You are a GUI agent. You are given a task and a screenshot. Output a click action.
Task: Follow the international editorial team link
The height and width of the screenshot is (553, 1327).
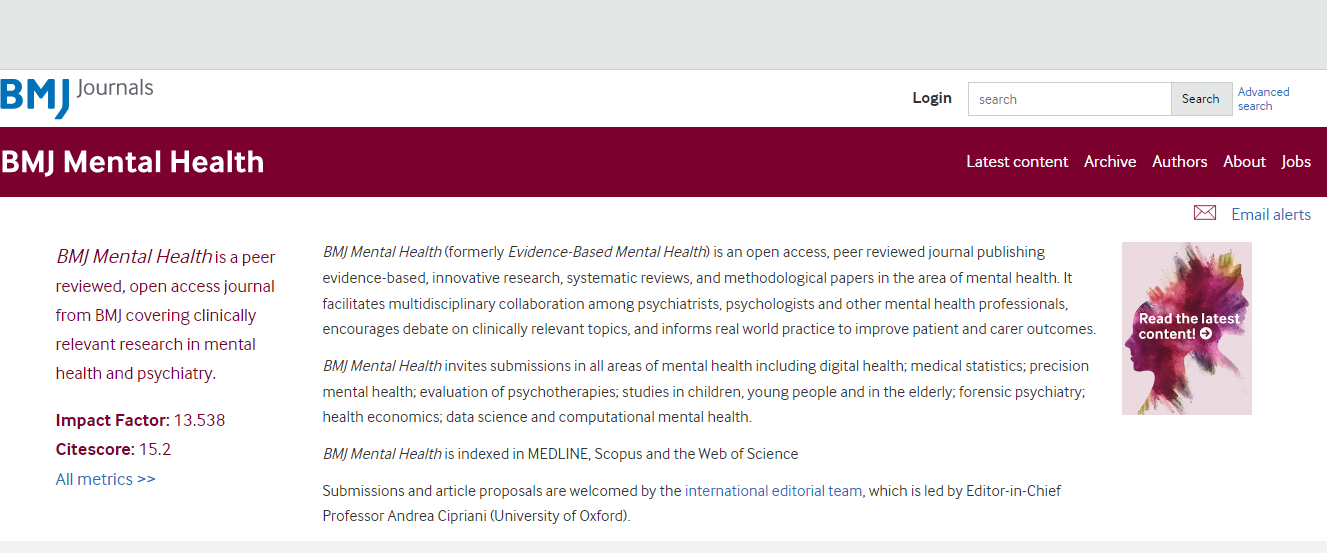point(773,491)
